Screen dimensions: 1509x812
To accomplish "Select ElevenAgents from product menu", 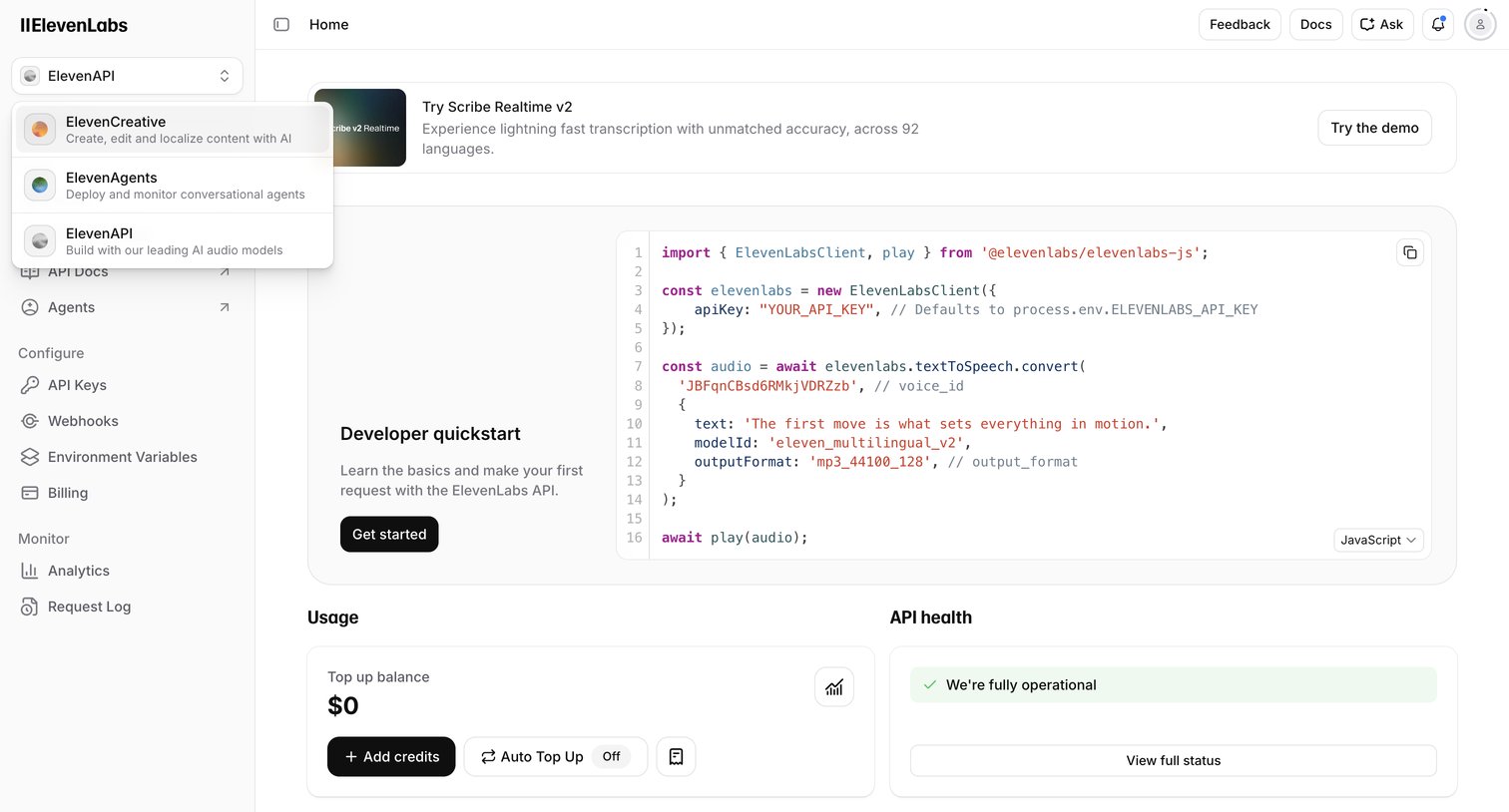I will 173,186.
